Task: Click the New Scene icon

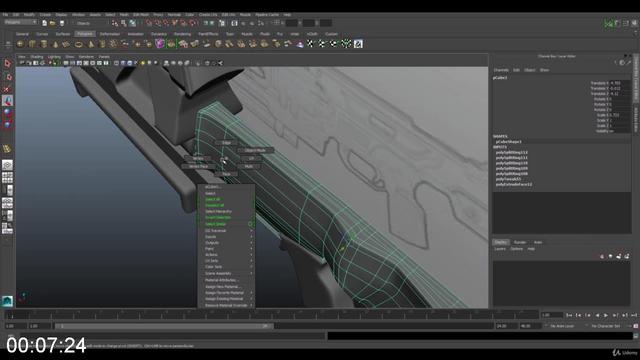Action: click(44, 23)
